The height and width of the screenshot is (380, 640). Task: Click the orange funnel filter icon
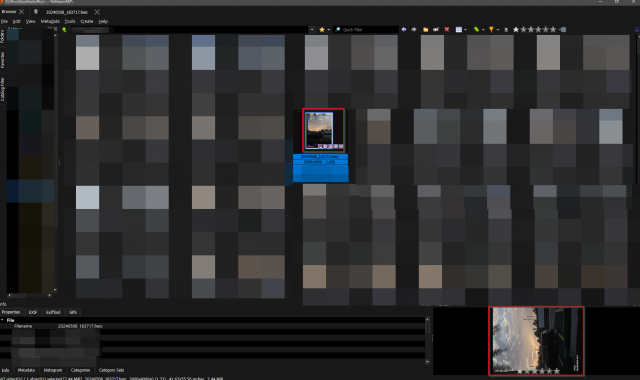pyautogui.click(x=491, y=29)
